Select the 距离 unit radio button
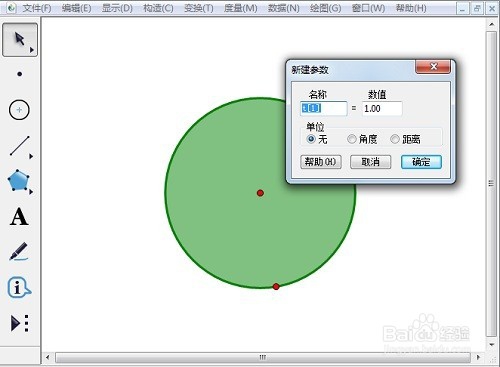 pyautogui.click(x=395, y=139)
